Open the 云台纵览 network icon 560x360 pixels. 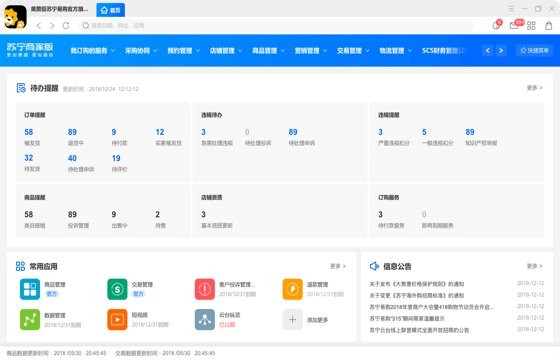205,320
